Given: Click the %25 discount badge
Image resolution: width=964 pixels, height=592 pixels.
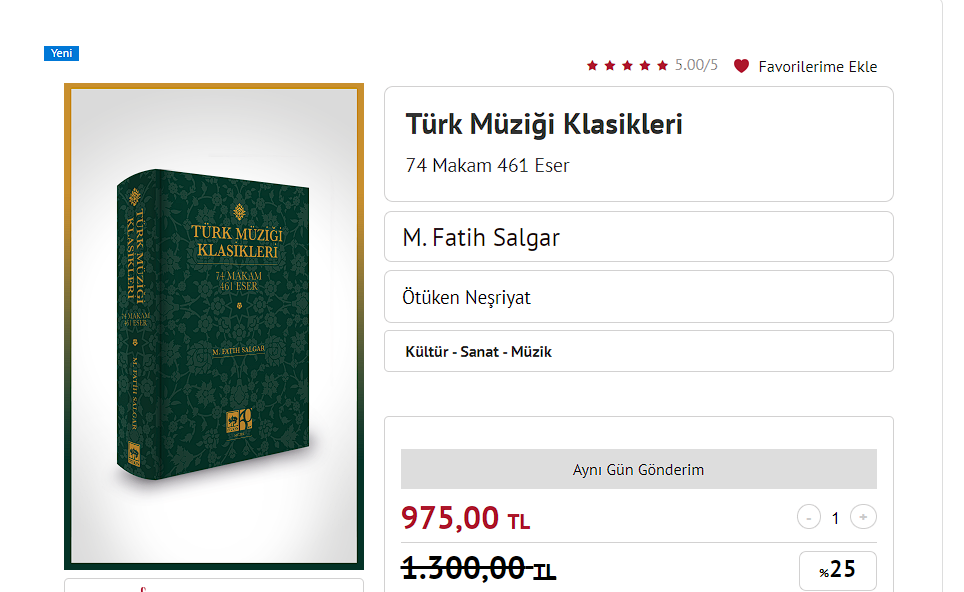Looking at the screenshot, I should 837,570.
